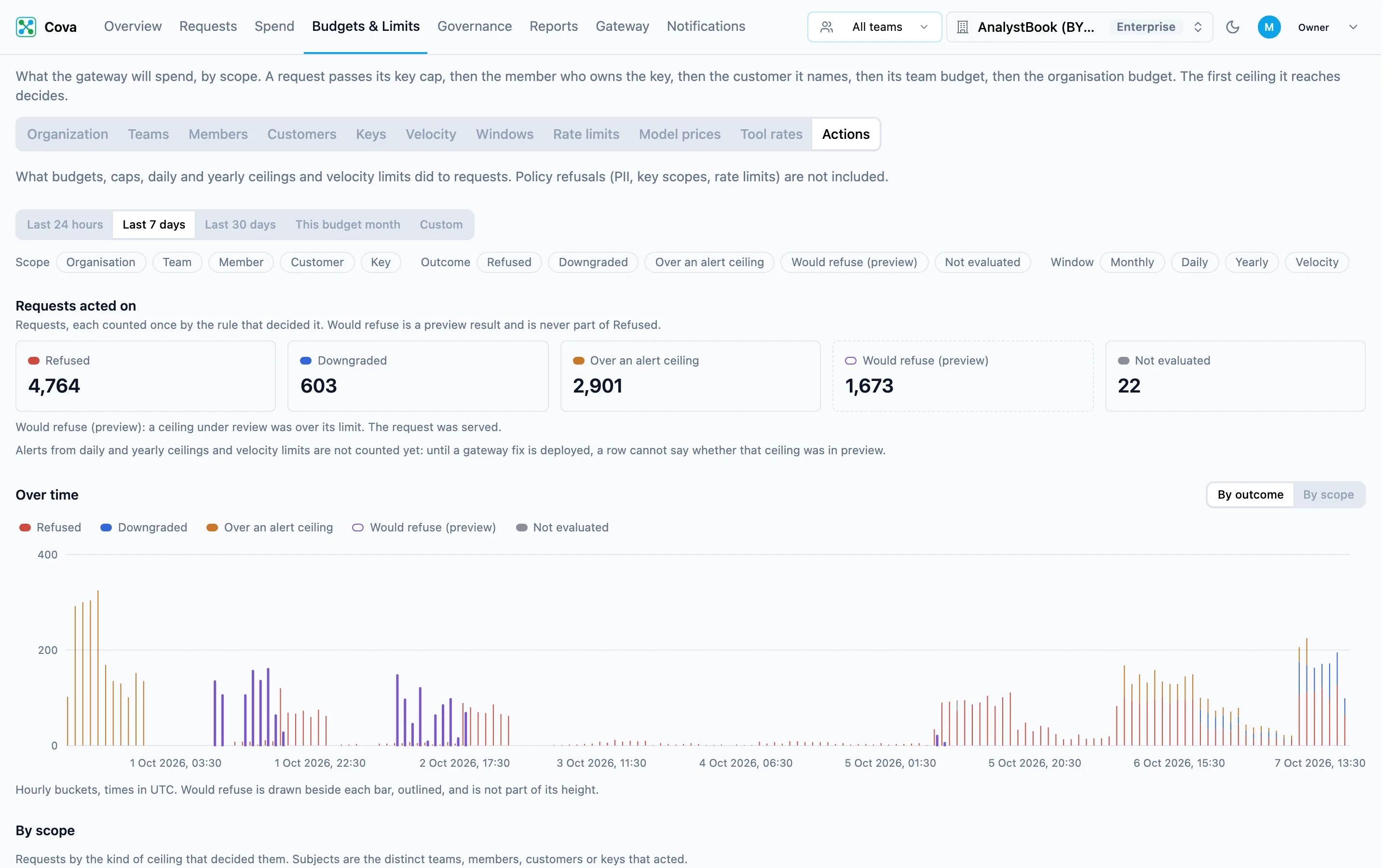
Task: Switch the chart to By scope
Action: pos(1328,495)
